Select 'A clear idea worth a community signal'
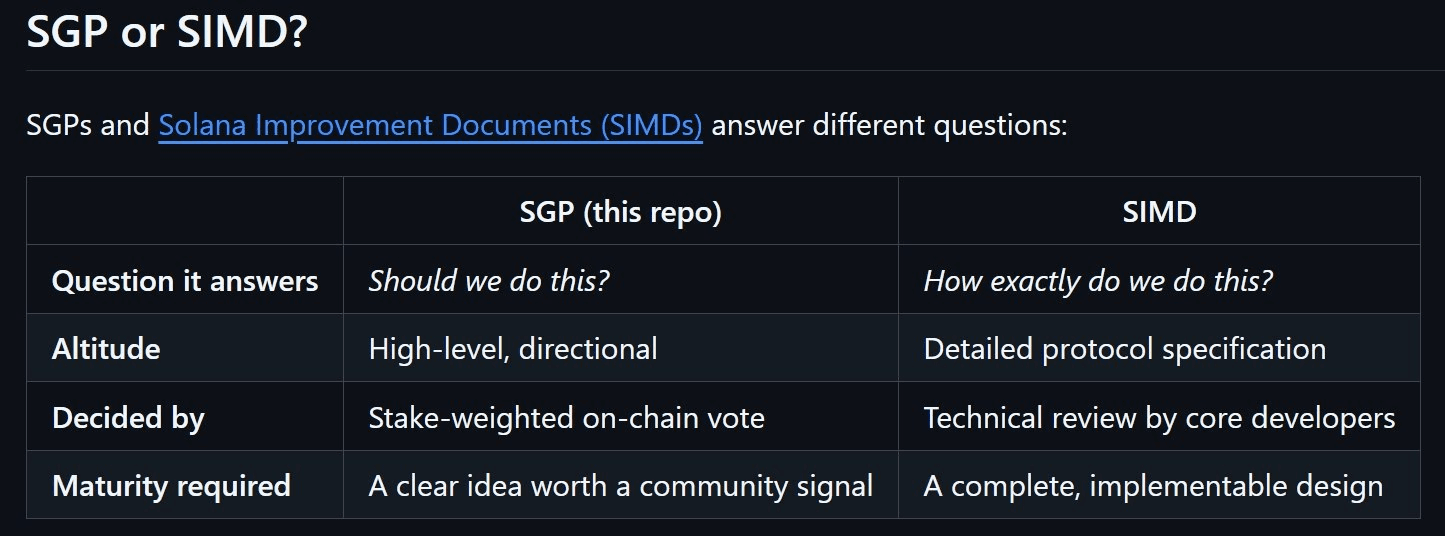 coord(620,486)
